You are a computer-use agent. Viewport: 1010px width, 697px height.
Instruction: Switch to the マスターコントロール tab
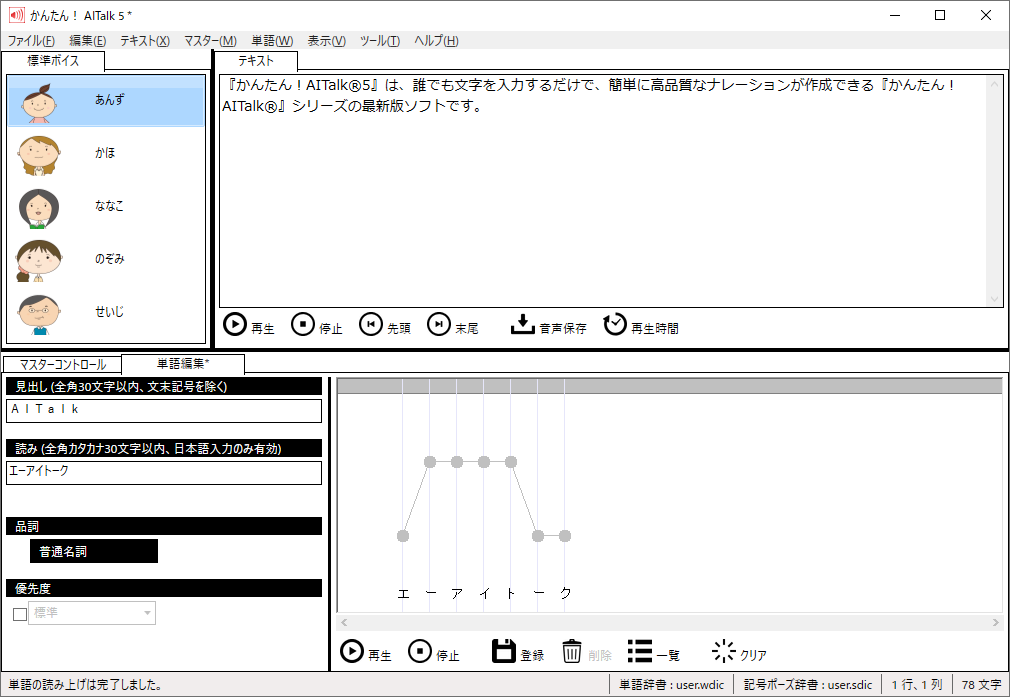click(61, 364)
